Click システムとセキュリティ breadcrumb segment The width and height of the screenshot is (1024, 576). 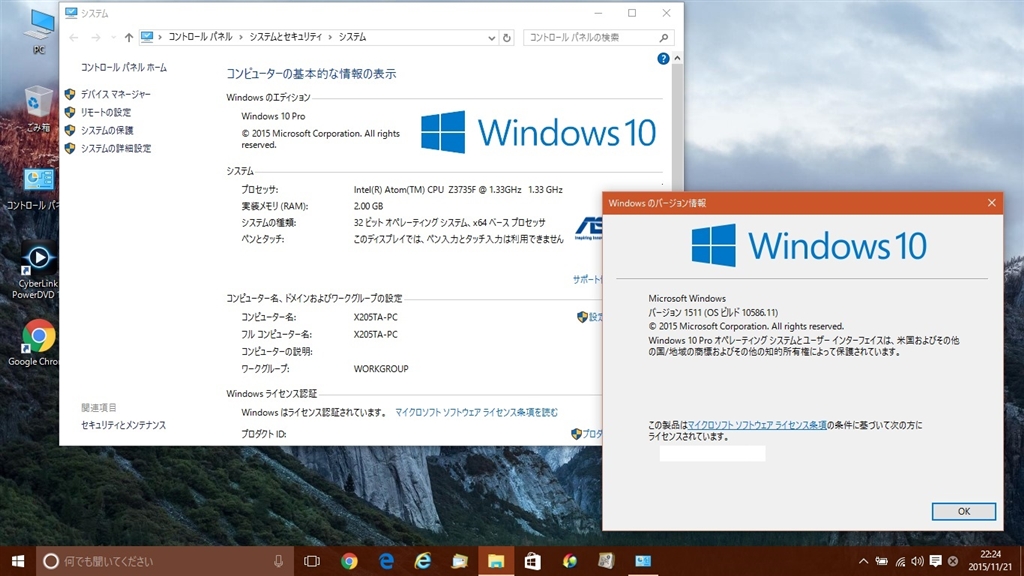click(x=285, y=37)
